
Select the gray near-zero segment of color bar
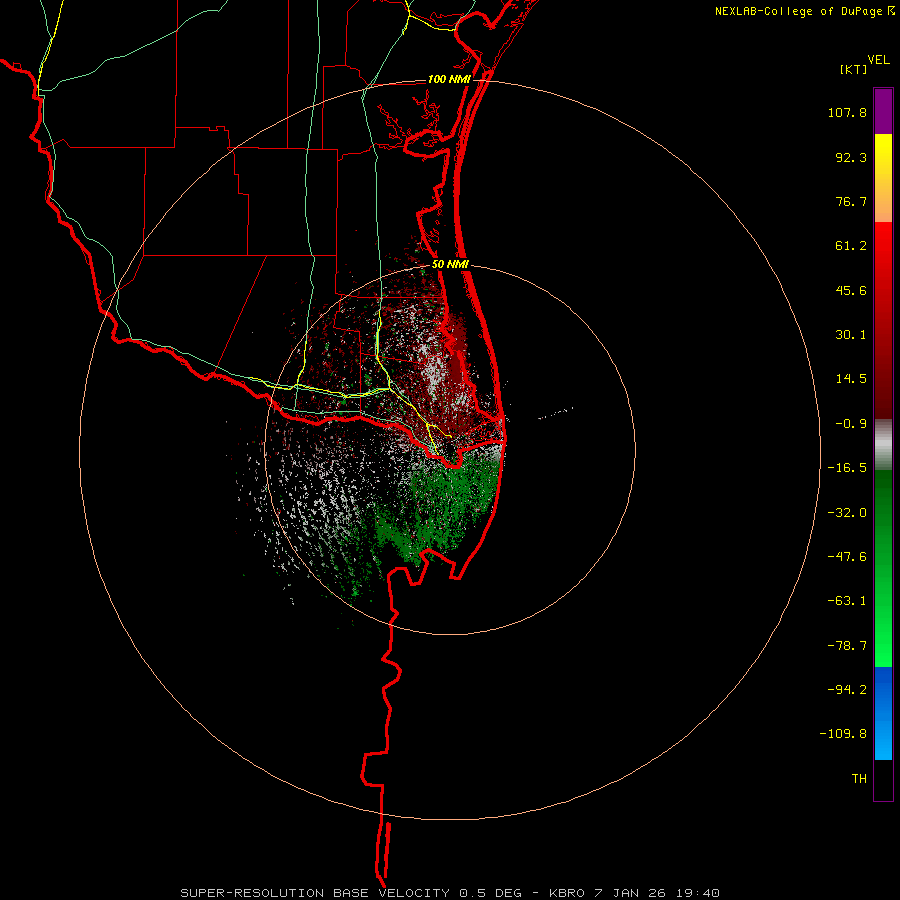coord(883,445)
